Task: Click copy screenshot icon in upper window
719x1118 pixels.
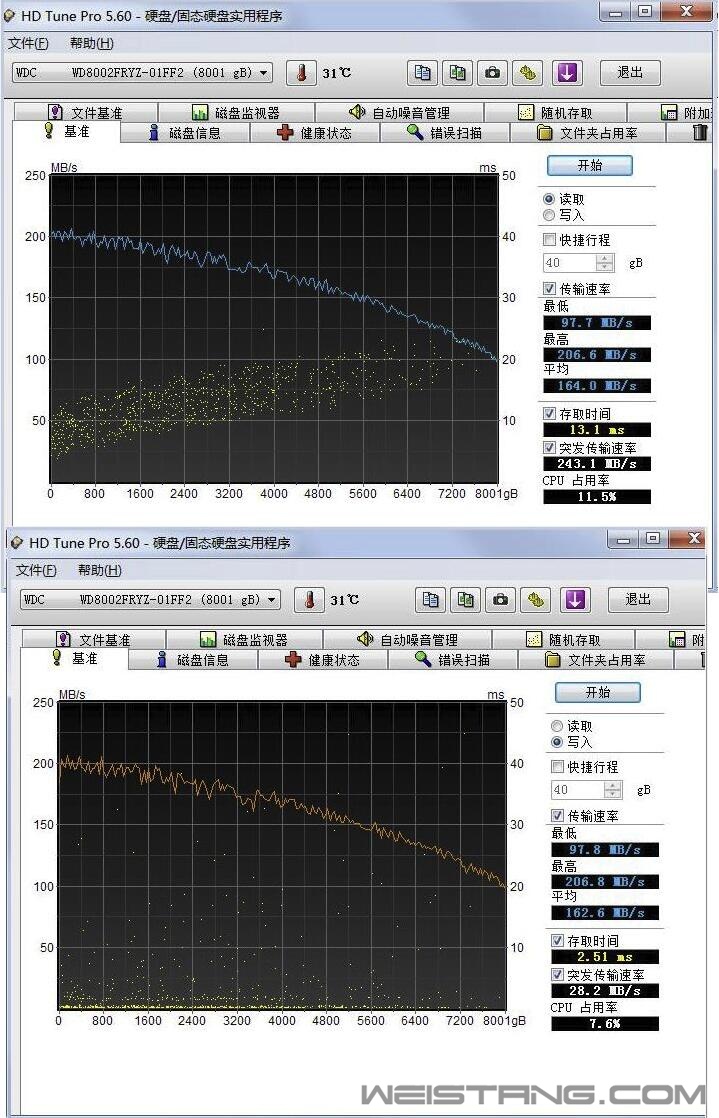Action: coord(457,73)
